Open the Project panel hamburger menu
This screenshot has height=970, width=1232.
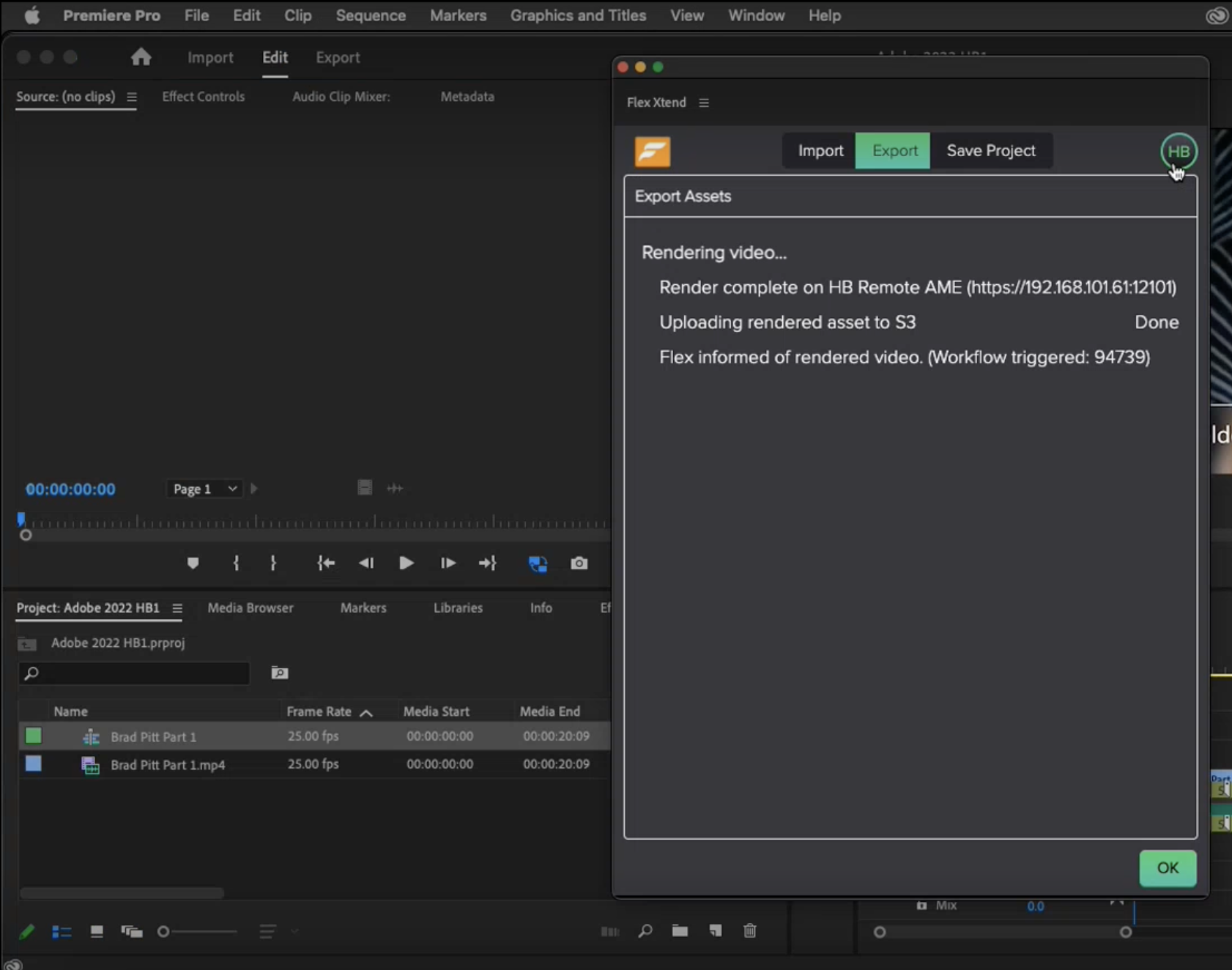point(177,608)
